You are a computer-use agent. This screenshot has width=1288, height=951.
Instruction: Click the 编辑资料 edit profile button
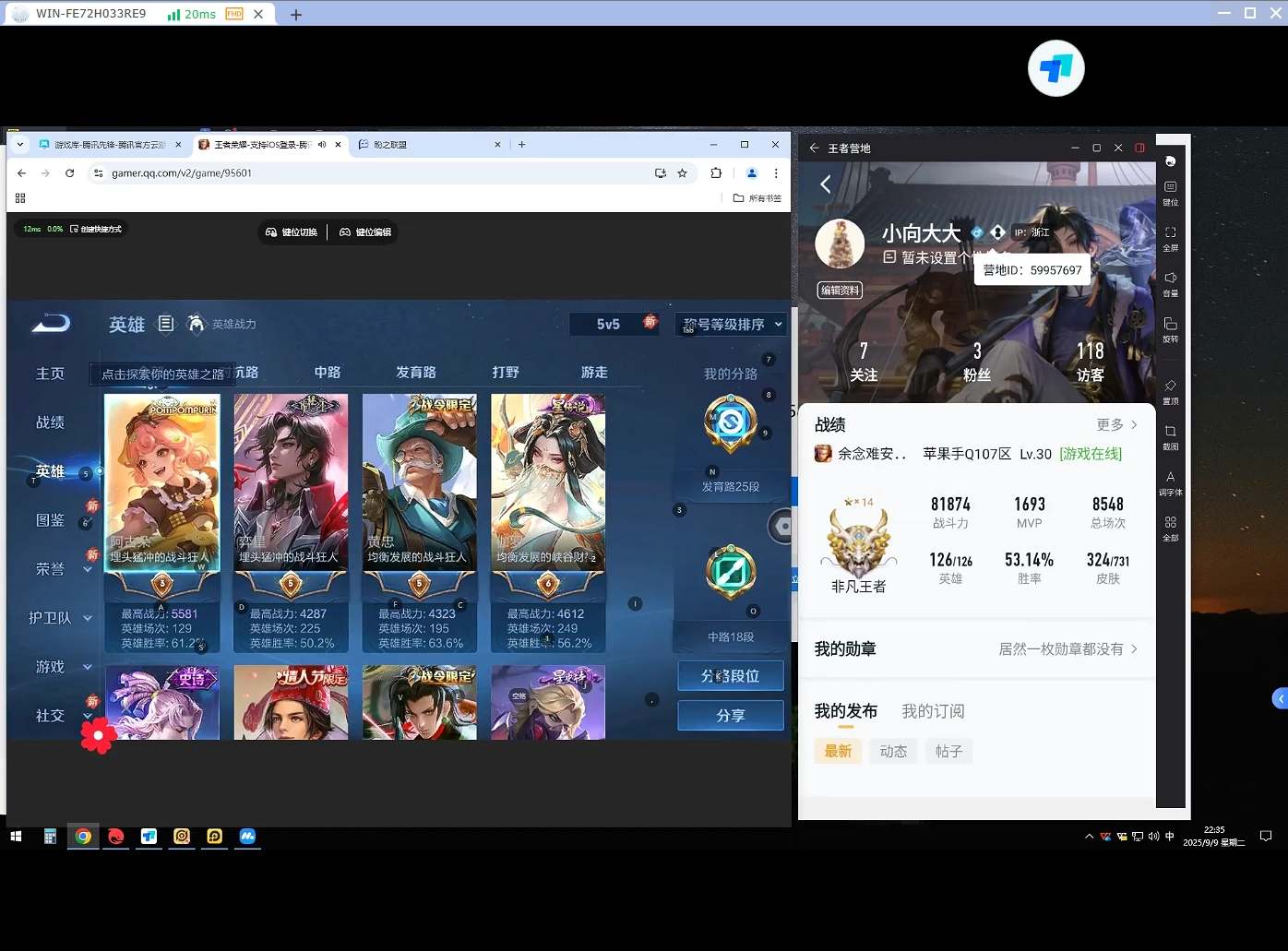841,290
